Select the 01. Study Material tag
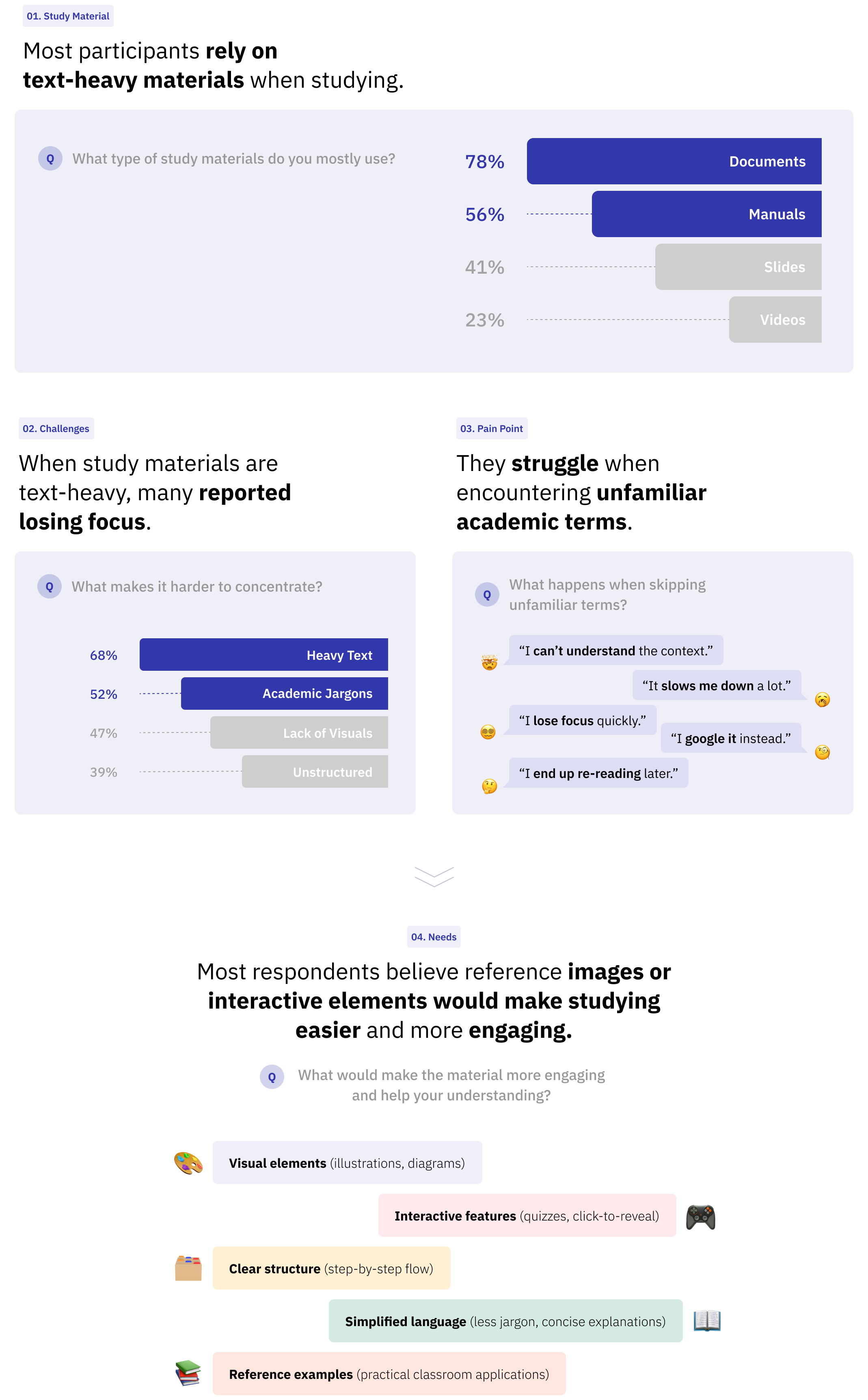Screen dimensions: 868x1400 68,16
